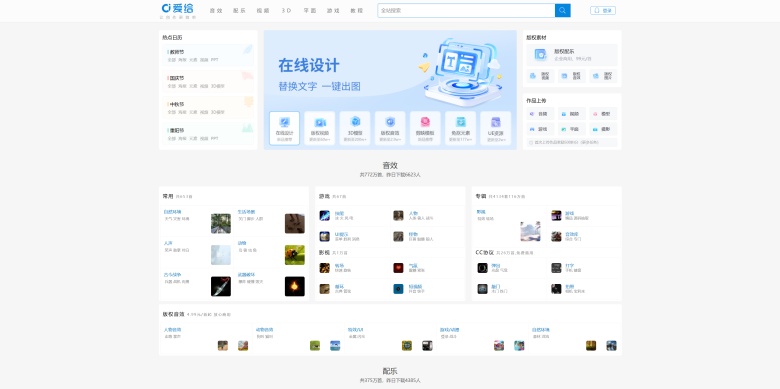Open the 版权配乐 card
The height and width of the screenshot is (389, 780).
572,55
